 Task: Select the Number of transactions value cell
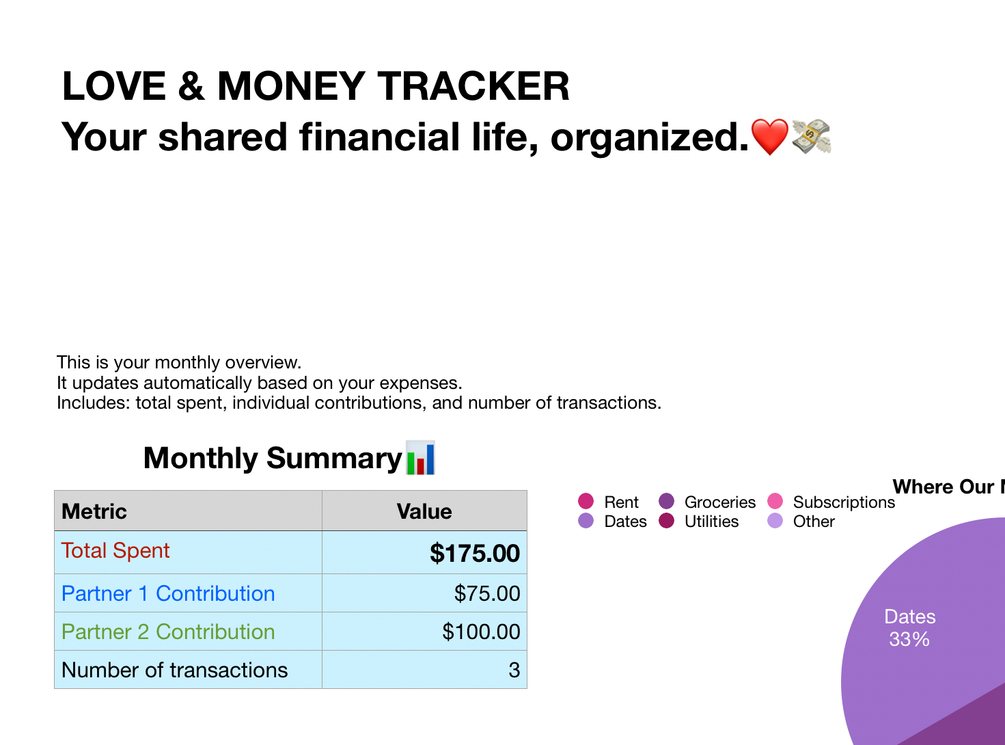[x=424, y=670]
